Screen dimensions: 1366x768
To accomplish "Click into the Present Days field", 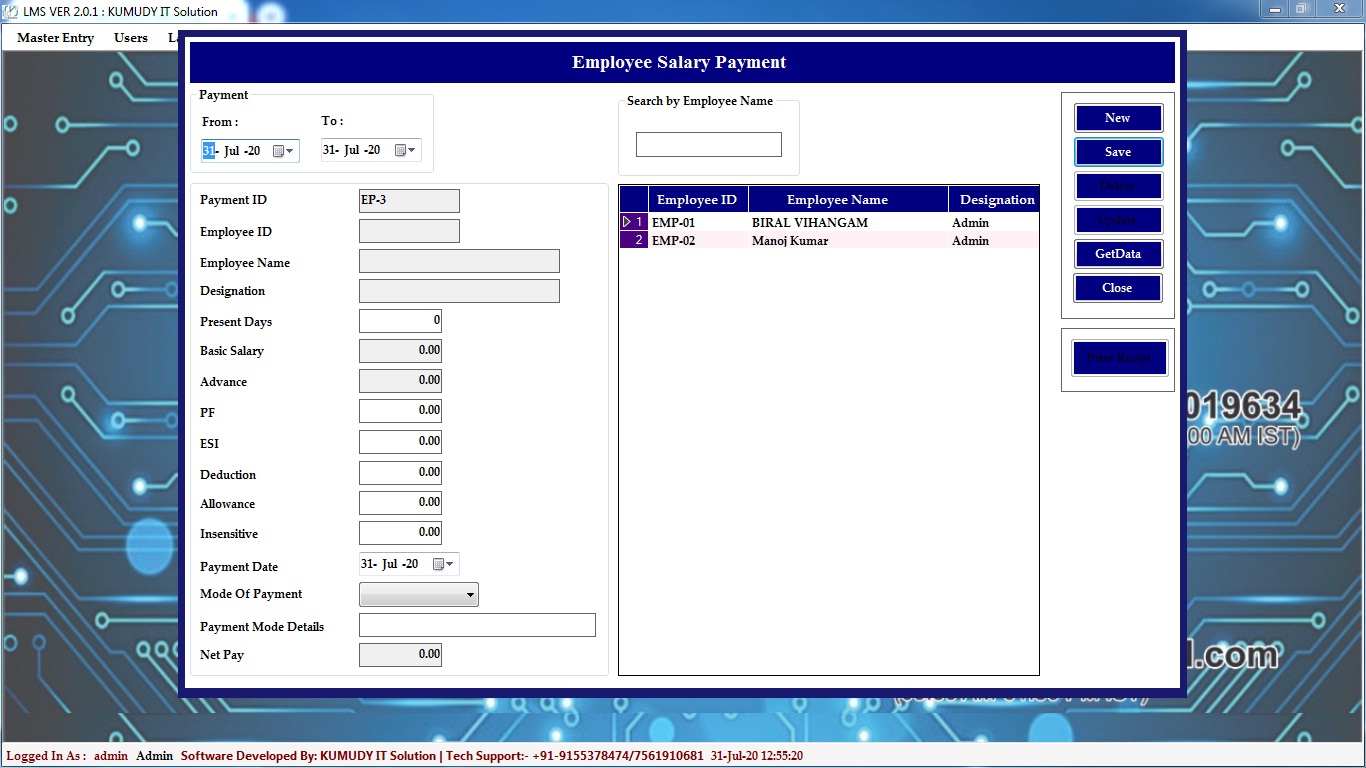I will pos(400,321).
